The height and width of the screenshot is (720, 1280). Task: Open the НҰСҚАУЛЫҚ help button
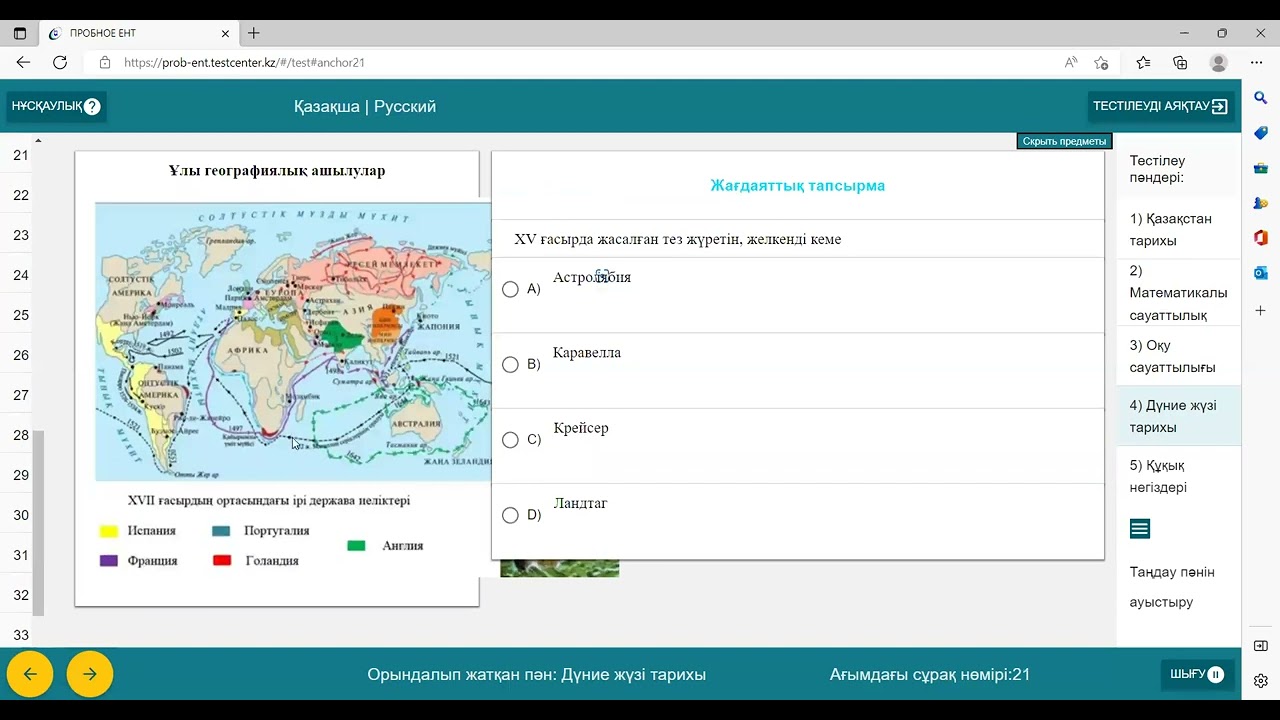tap(56, 106)
